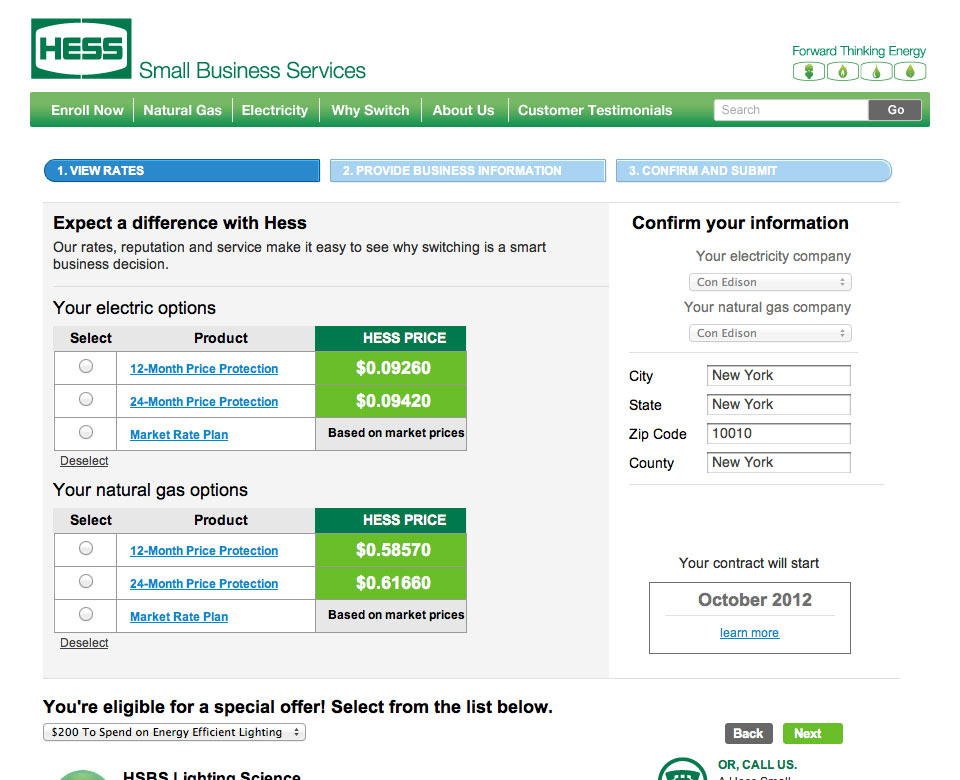Click the Back button
Screen dimensions: 960x780
[749, 733]
